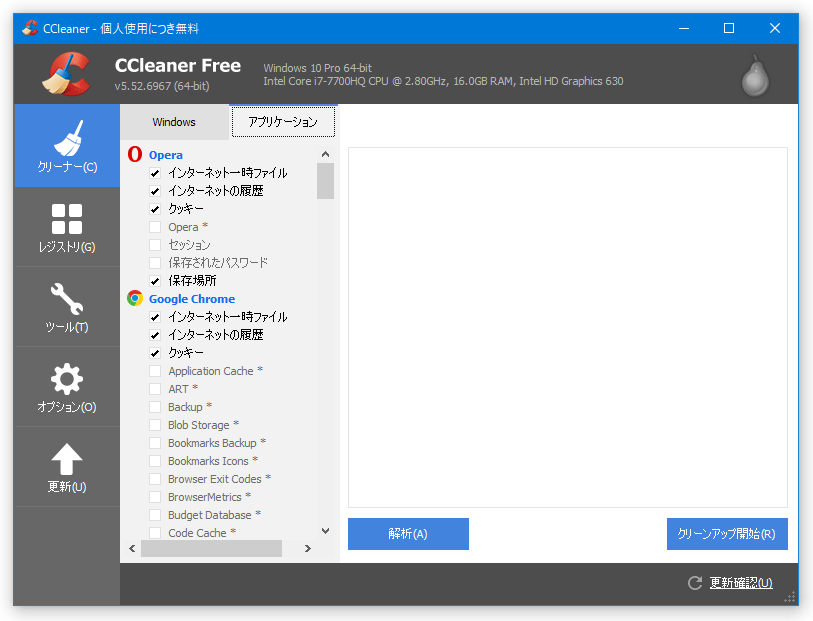The width and height of the screenshot is (813, 621).
Task: Click the horizontal scroll left arrow
Action: point(132,548)
